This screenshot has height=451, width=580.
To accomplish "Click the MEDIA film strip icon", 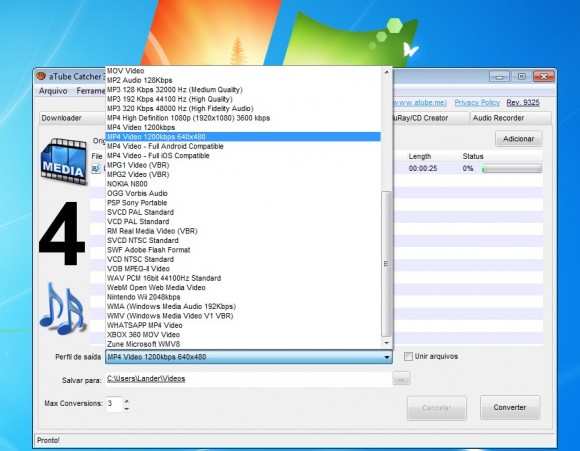I will click(63, 161).
